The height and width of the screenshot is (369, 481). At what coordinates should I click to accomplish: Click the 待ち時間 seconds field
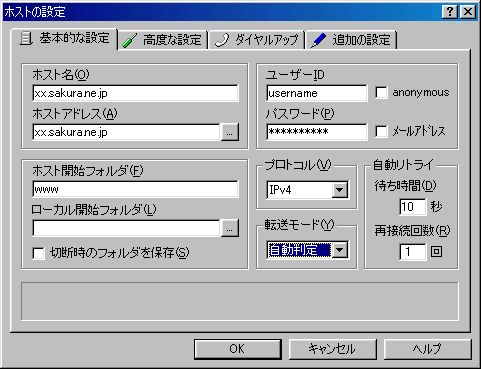click(413, 207)
